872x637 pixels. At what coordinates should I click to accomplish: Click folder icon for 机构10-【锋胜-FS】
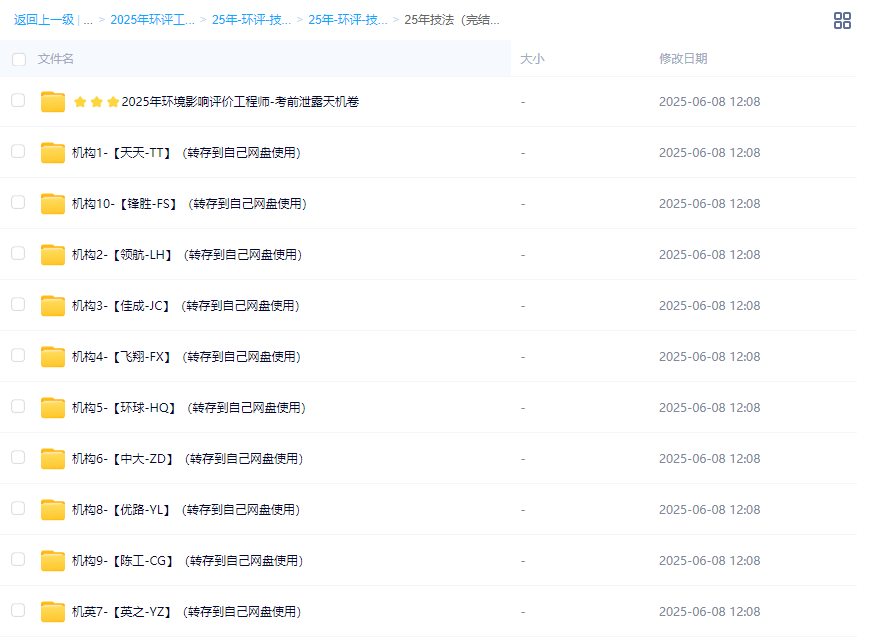pyautogui.click(x=53, y=204)
